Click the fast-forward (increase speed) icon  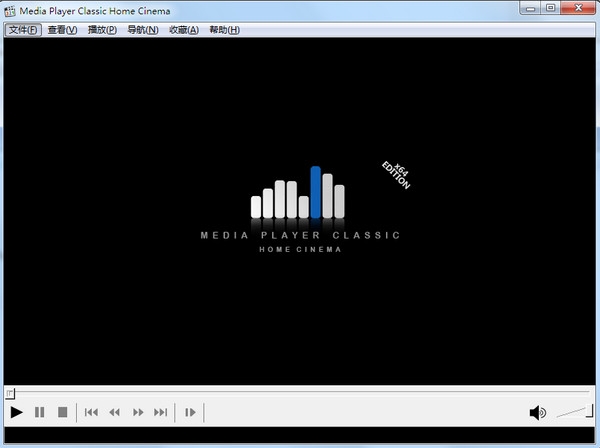pyautogui.click(x=138, y=412)
